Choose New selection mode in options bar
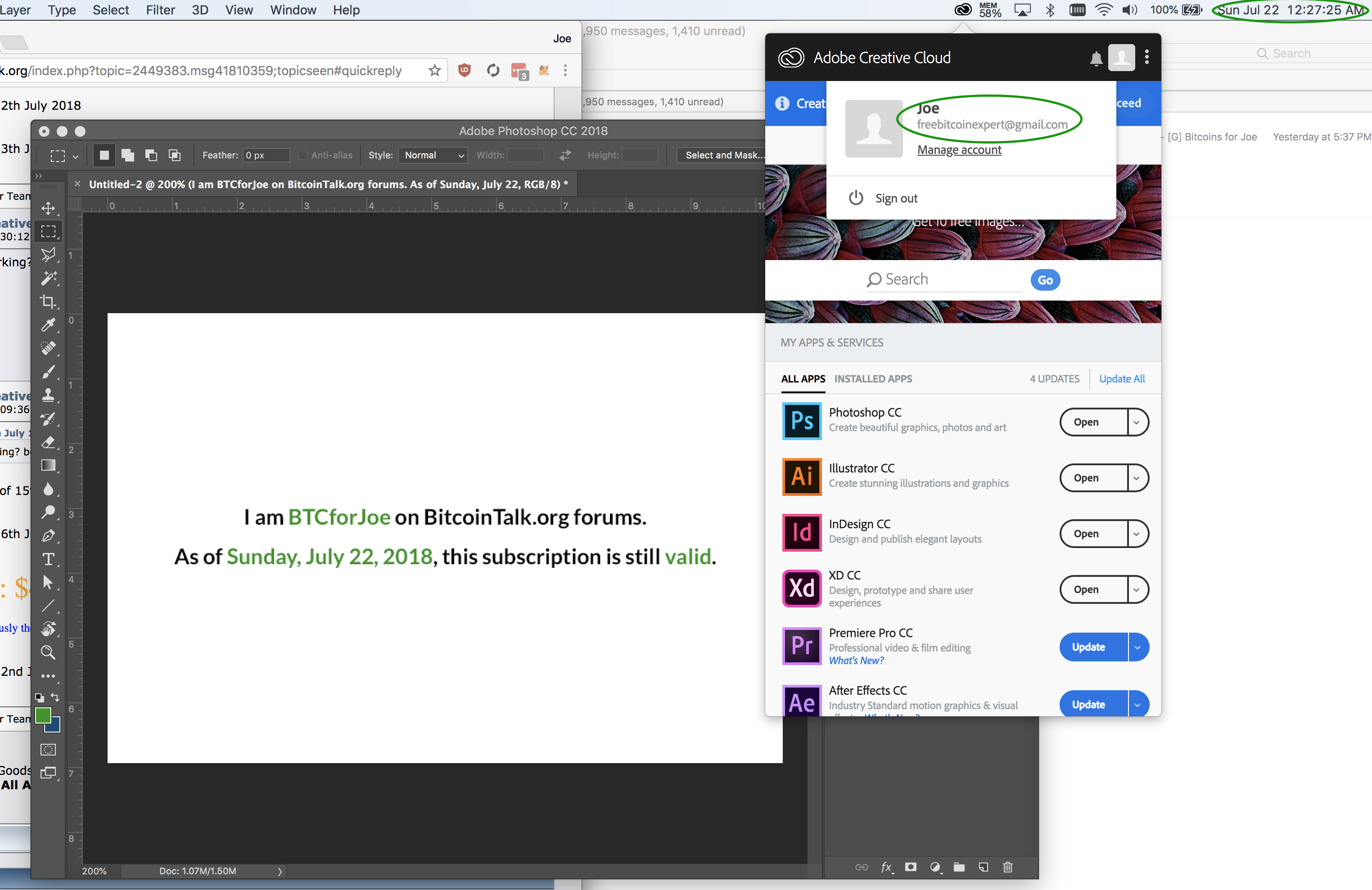 104,155
